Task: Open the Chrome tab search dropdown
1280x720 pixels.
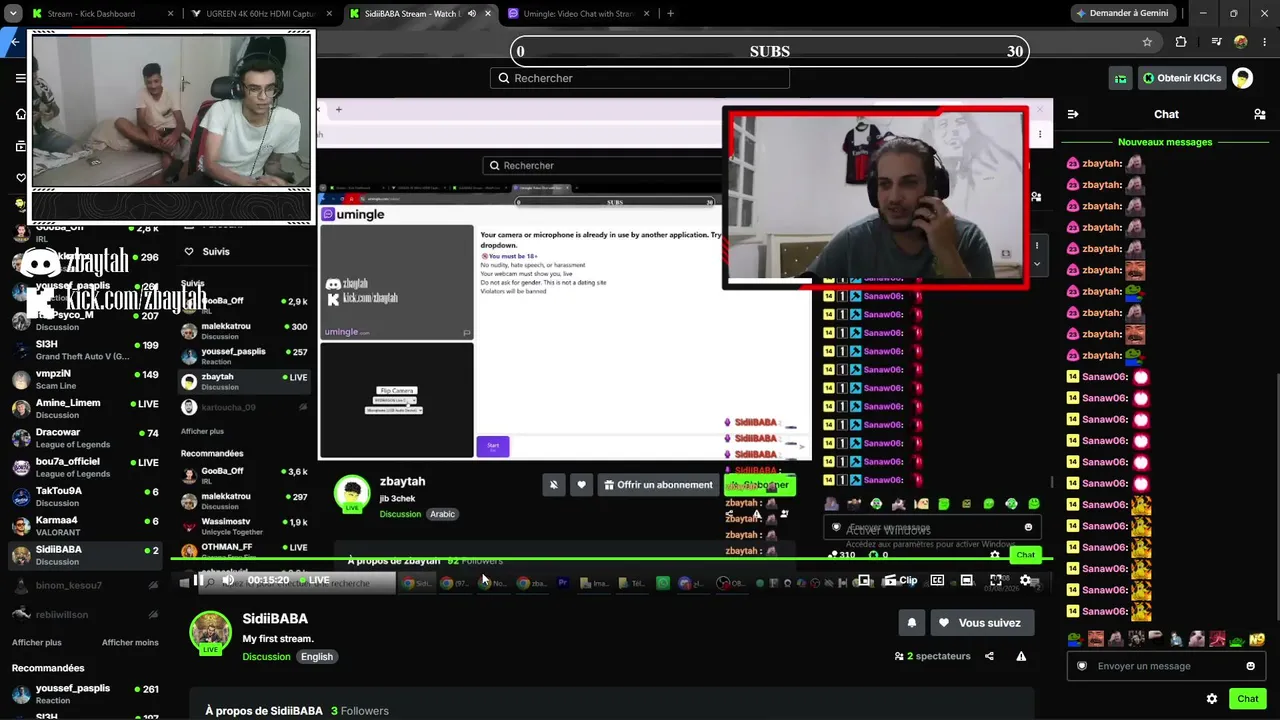Action: [13, 13]
